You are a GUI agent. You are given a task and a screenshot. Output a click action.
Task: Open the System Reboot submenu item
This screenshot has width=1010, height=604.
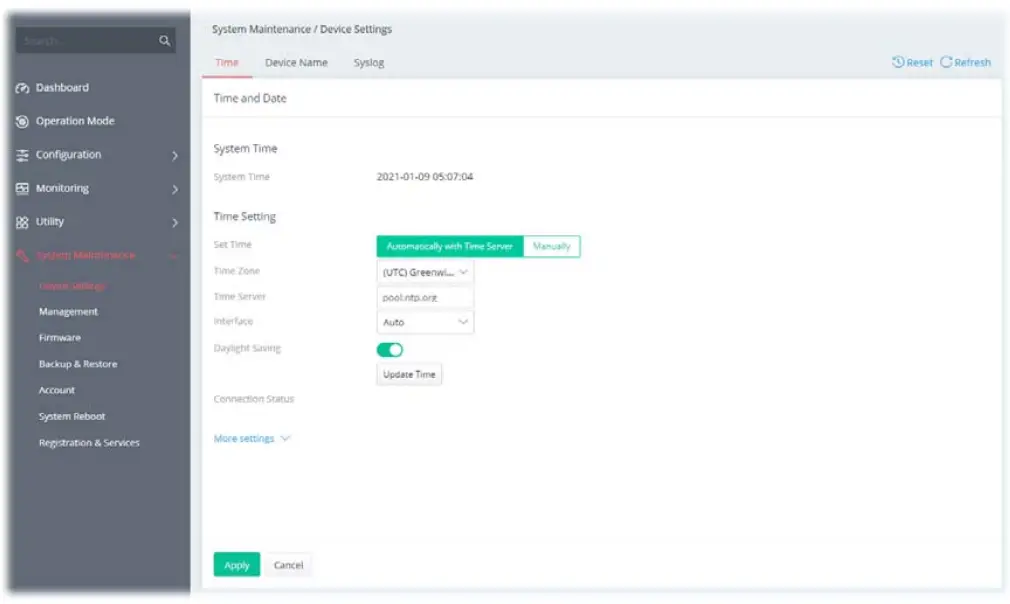click(x=72, y=417)
